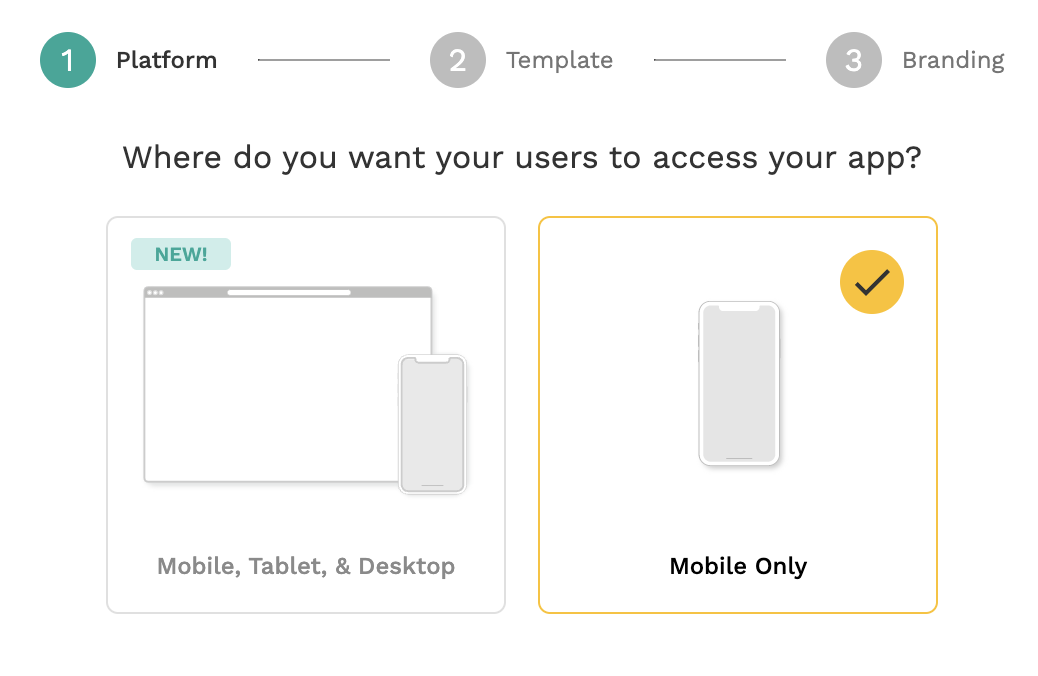The image size is (1038, 676).
Task: Click the 'Where do you want' heading
Action: tap(521, 158)
